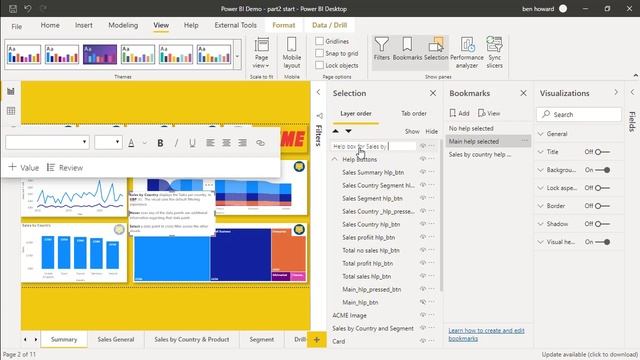Switch to Mobile layout

click(x=291, y=53)
